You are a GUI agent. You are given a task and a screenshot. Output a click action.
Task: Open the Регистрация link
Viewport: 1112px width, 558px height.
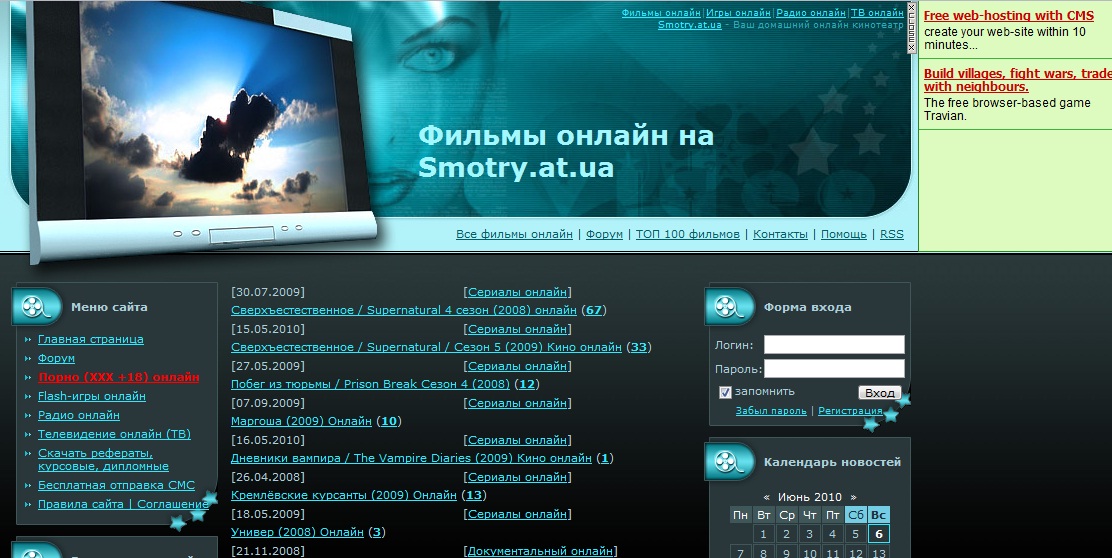850,411
